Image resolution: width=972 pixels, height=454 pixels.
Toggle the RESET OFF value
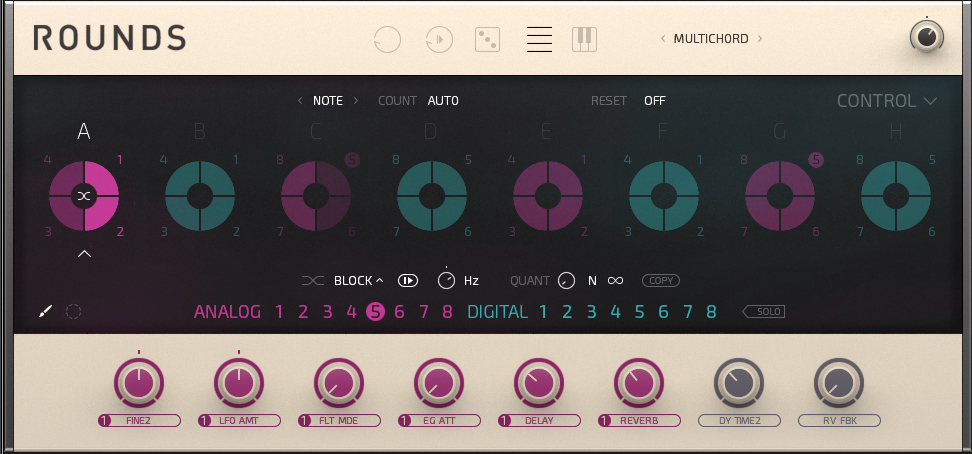(655, 100)
